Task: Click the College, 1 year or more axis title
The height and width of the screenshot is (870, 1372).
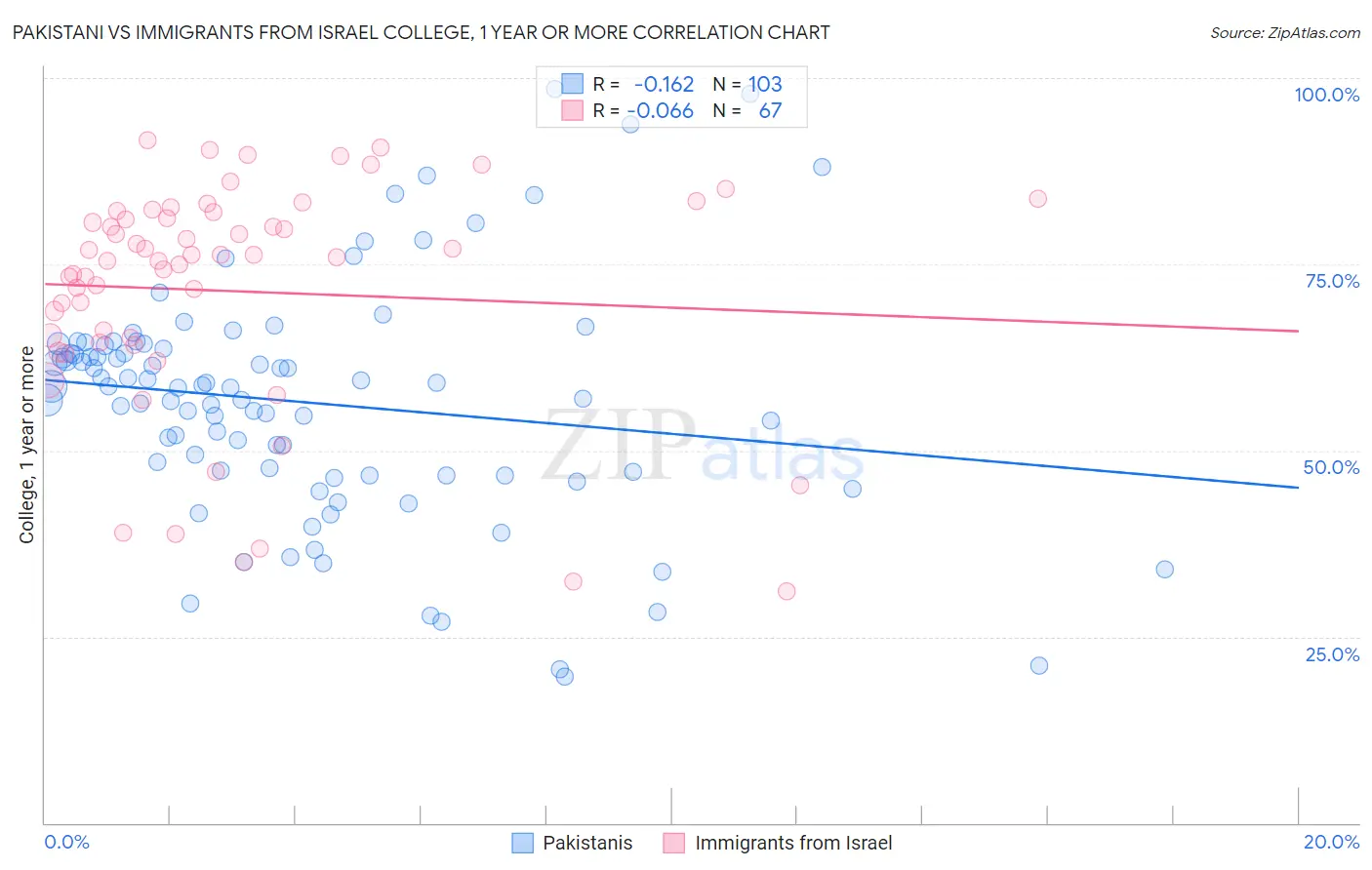Action: tap(26, 445)
